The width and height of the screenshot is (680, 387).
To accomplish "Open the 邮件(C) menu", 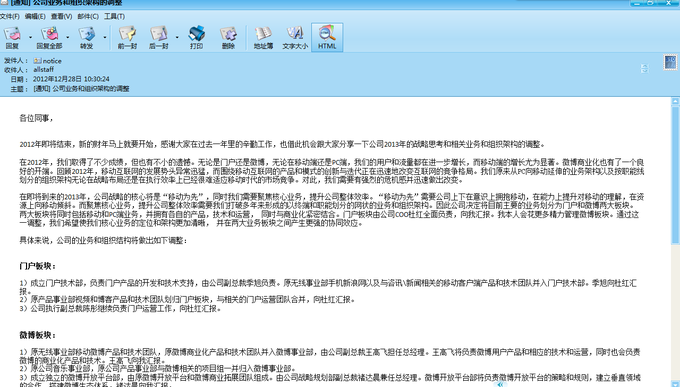I will click(88, 16).
